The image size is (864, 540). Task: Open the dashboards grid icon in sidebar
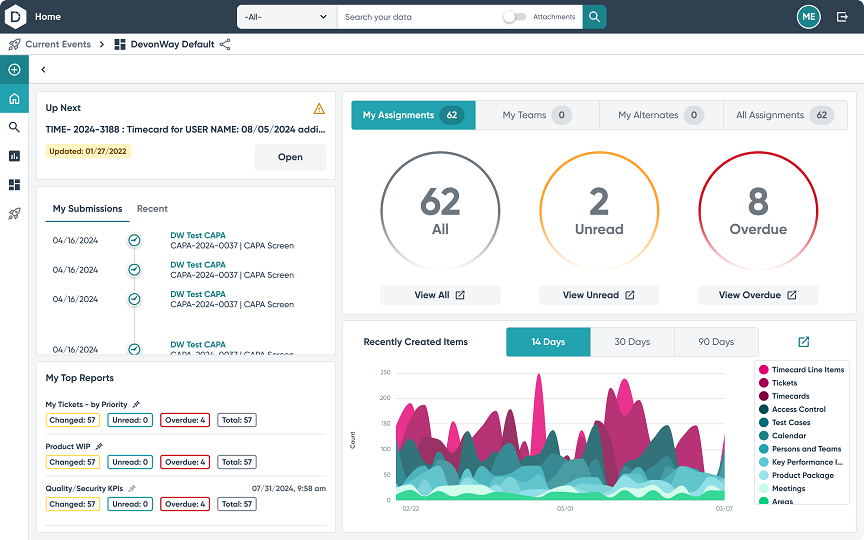14,185
